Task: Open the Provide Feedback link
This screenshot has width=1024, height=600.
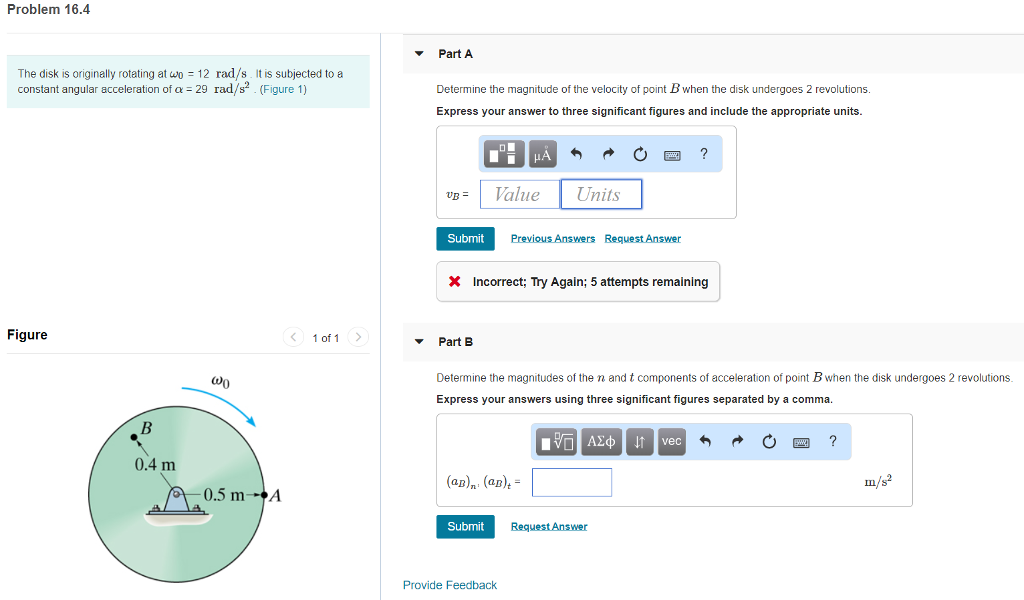Action: [449, 584]
